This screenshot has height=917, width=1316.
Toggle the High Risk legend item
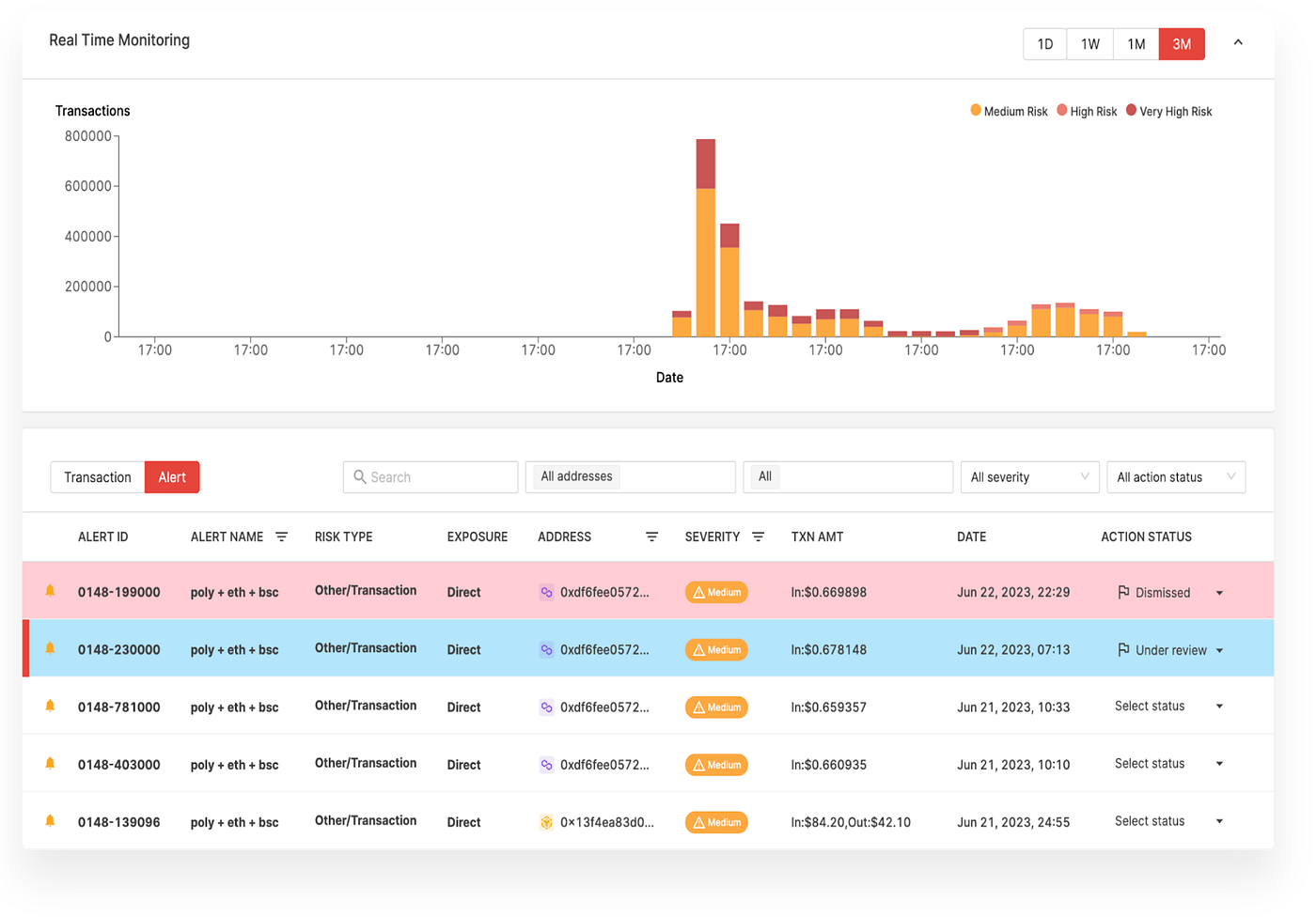pos(1086,111)
